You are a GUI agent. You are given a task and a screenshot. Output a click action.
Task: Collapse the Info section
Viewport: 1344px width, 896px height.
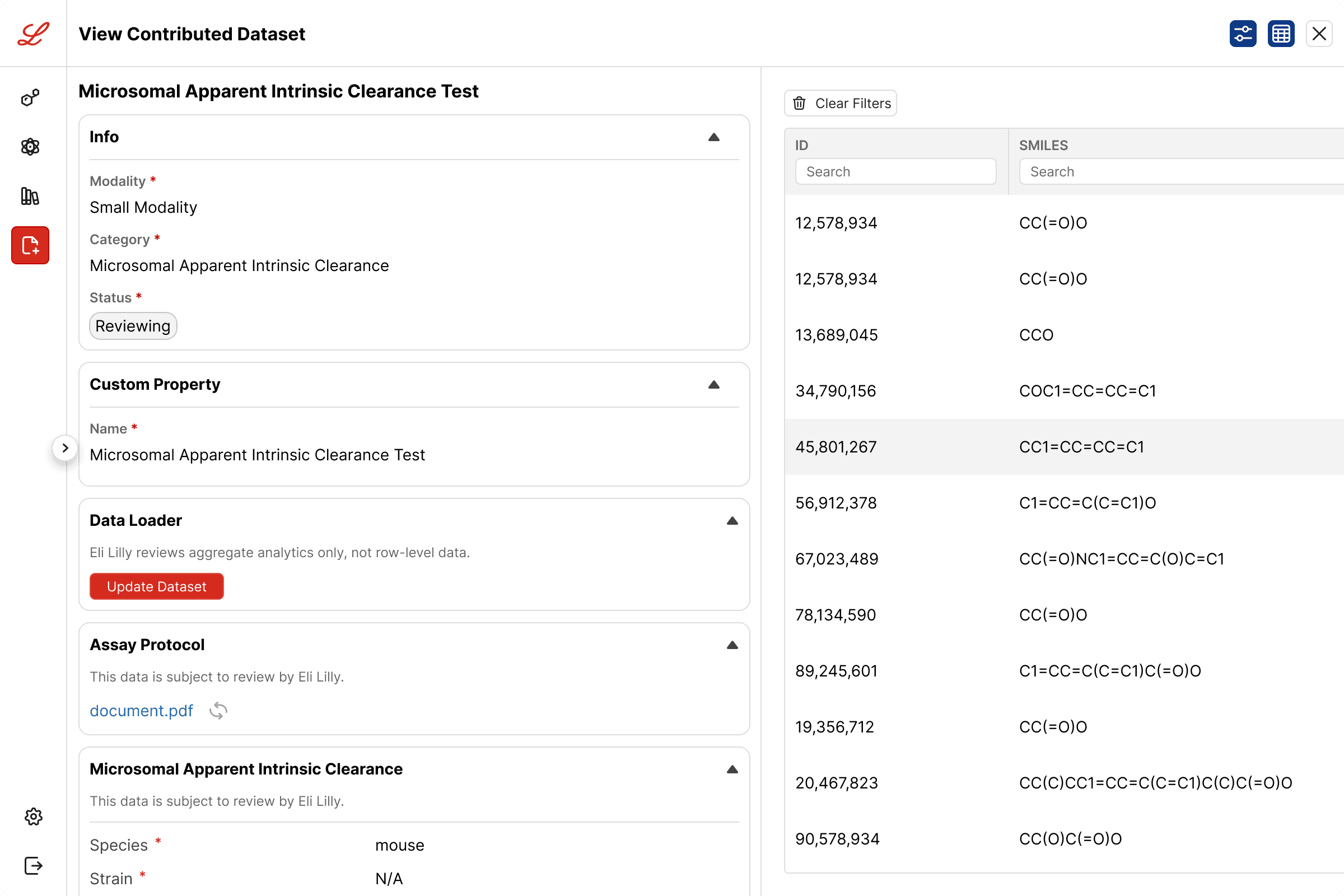coord(713,137)
